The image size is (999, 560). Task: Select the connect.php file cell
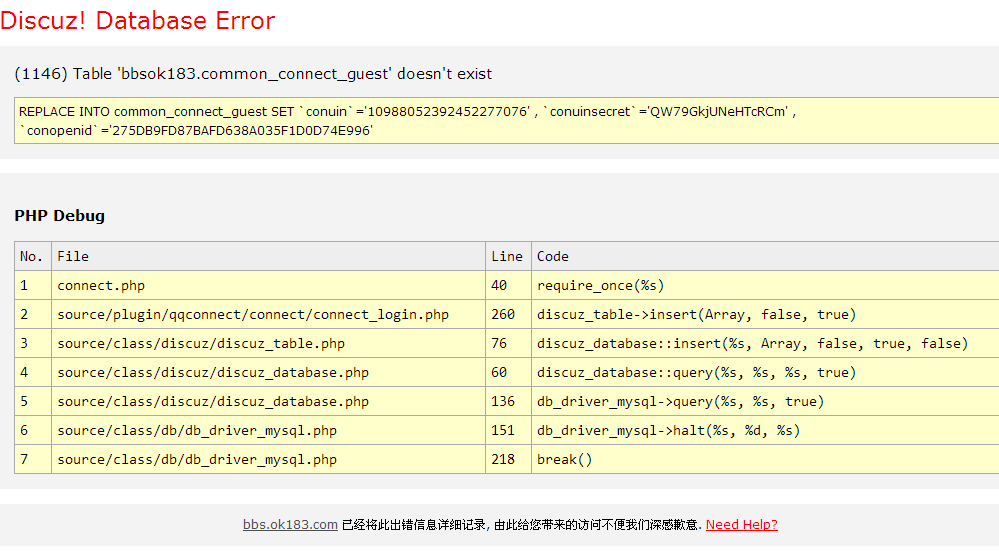[x=268, y=285]
